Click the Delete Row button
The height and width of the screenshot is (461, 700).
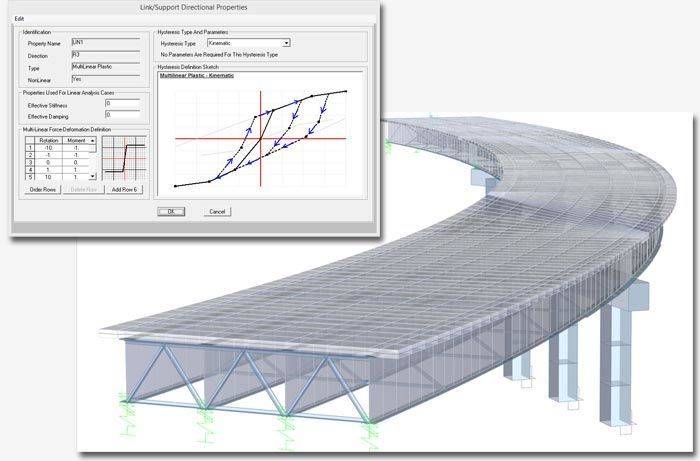(x=83, y=190)
